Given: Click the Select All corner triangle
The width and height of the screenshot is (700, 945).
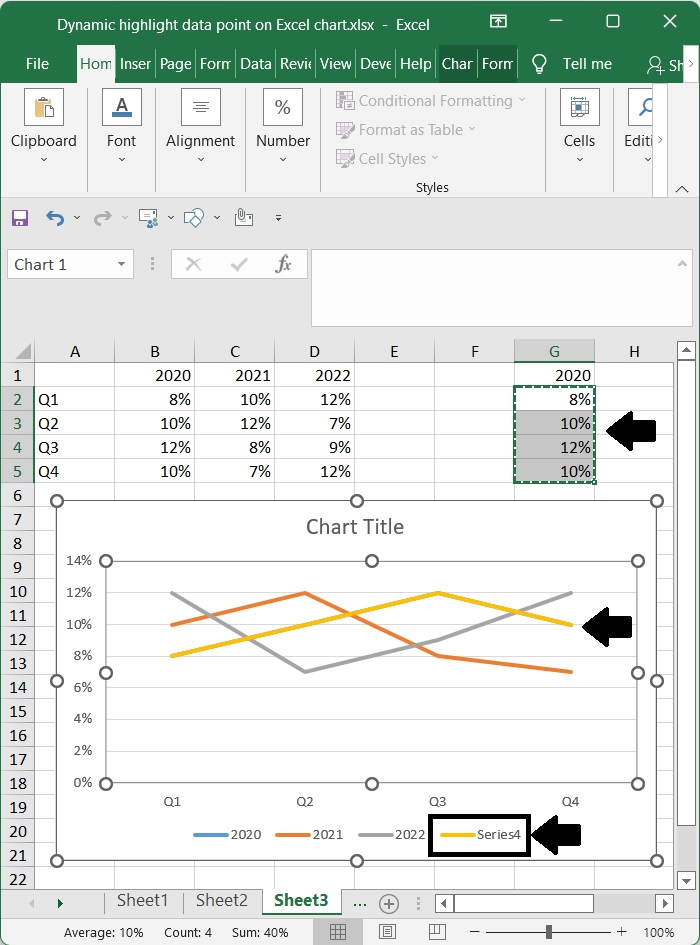Looking at the screenshot, I should [x=22, y=351].
